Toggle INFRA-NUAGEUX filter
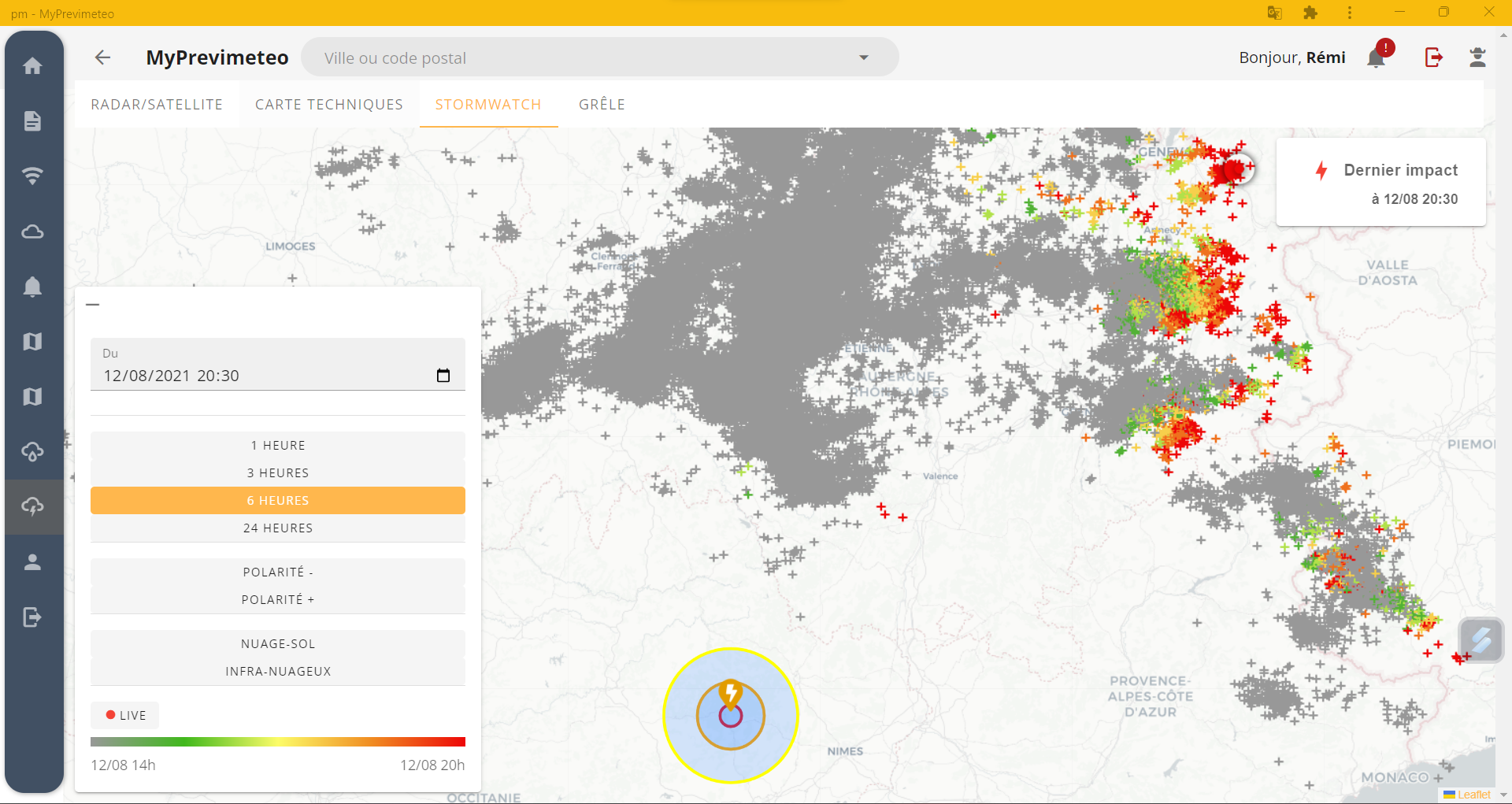The width and height of the screenshot is (1512, 804). point(278,672)
